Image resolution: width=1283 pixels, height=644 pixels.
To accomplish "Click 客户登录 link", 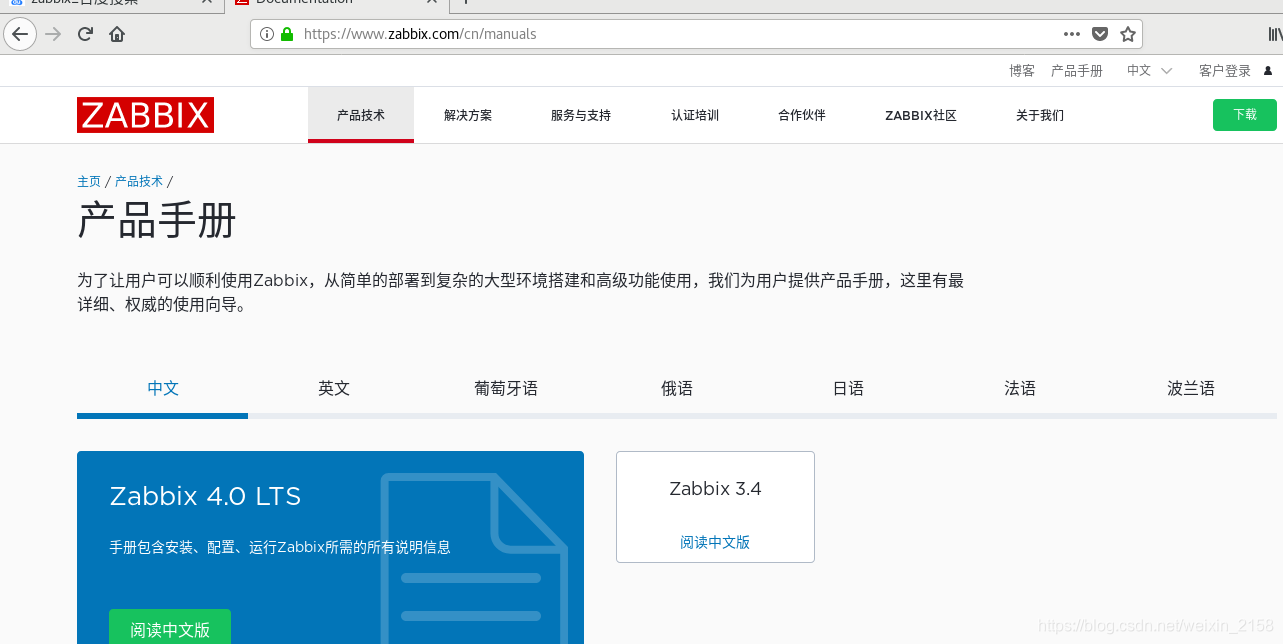I will tap(1225, 71).
